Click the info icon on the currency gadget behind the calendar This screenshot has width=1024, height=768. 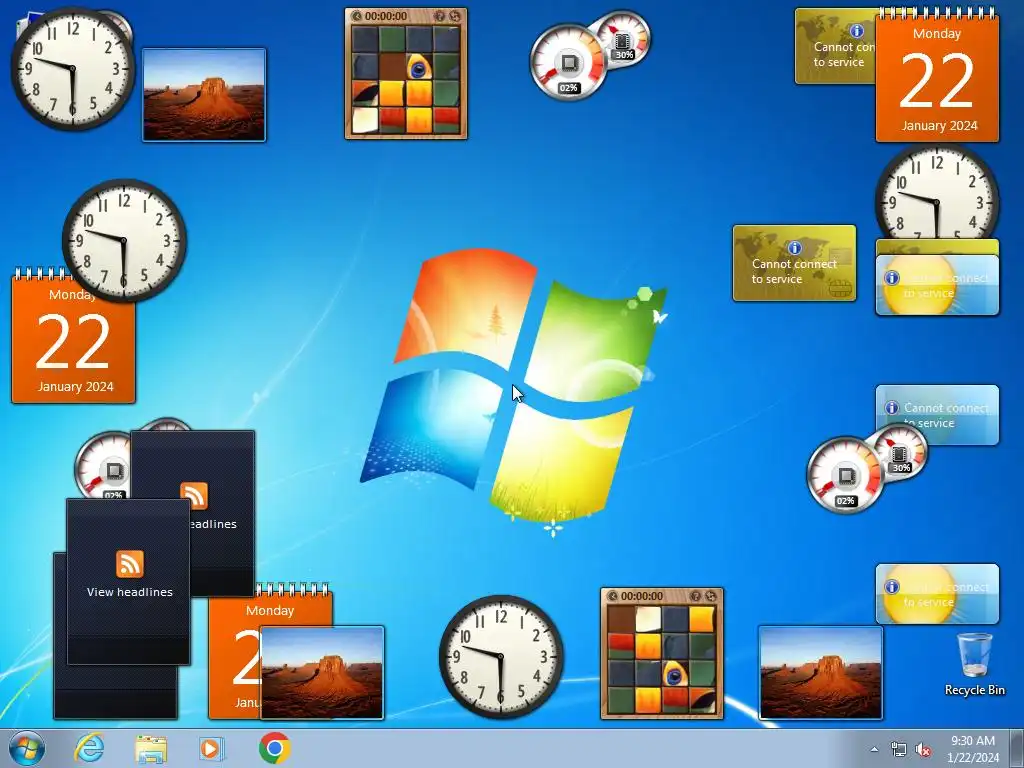click(x=856, y=31)
